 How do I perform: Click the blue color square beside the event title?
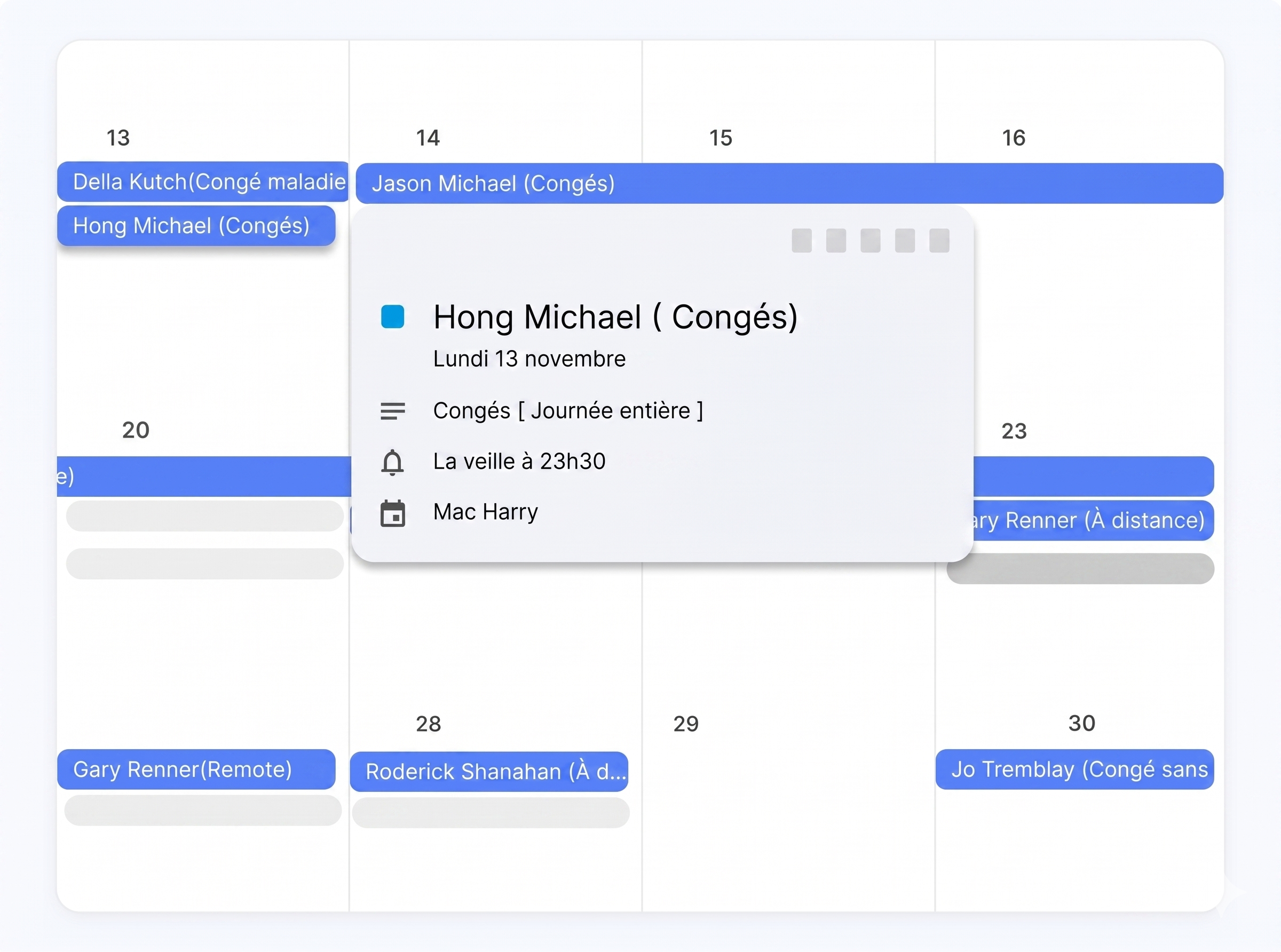tap(392, 316)
